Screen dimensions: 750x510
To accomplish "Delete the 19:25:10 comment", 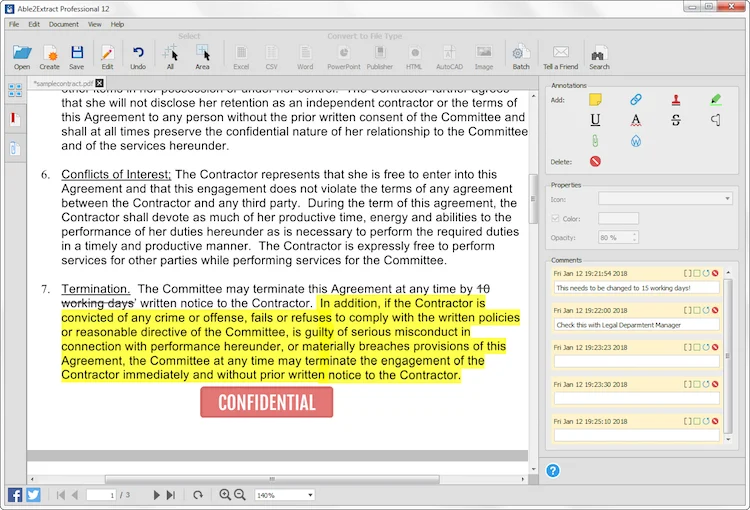I will 715,421.
